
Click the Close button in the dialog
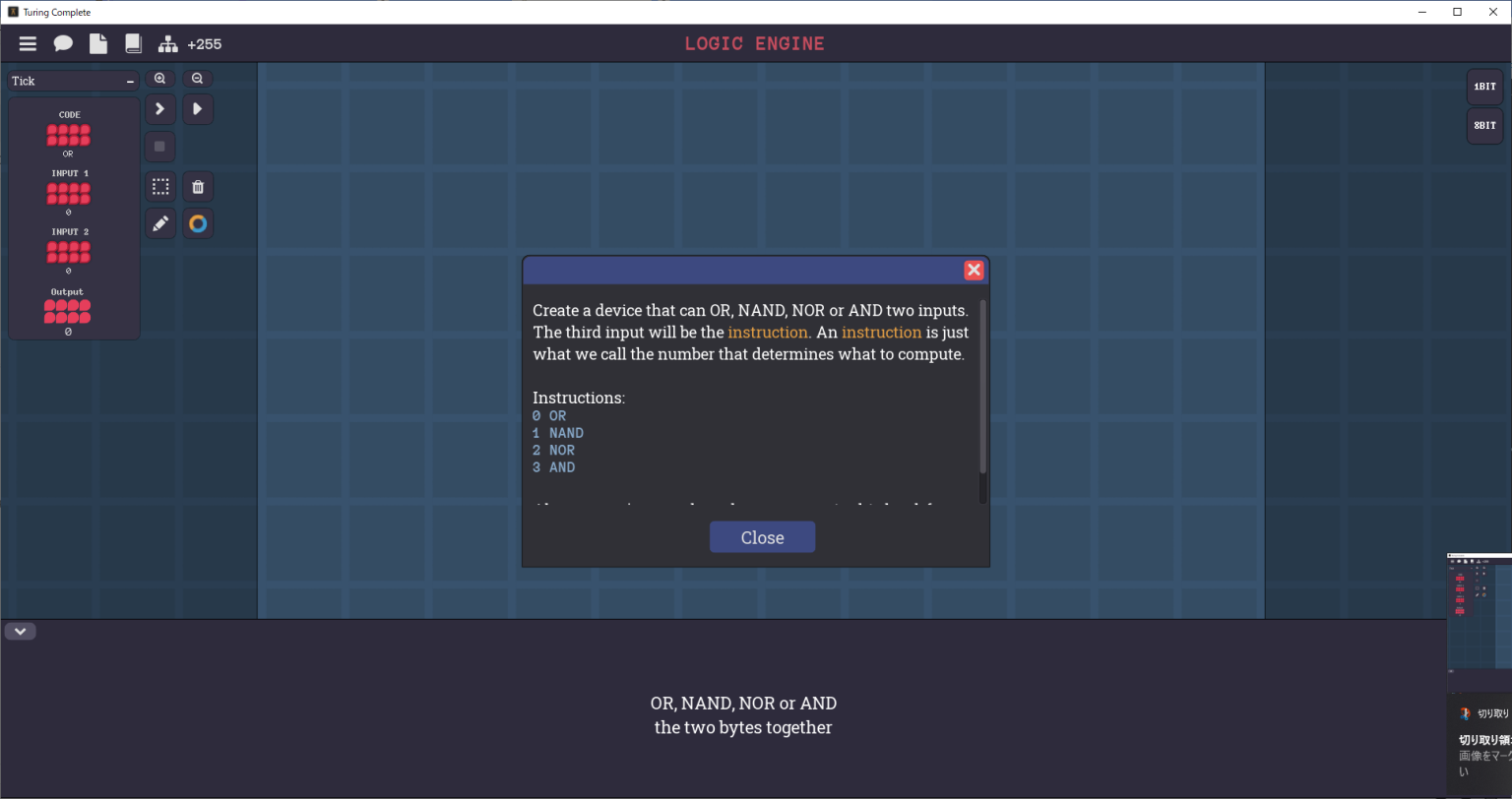pyautogui.click(x=762, y=537)
